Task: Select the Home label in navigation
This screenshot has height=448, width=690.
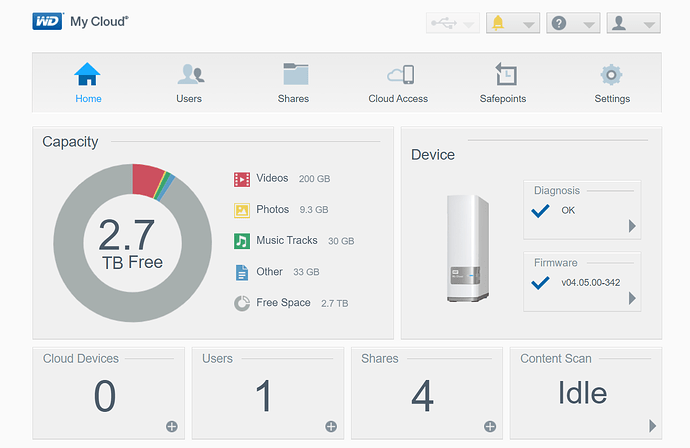Action: point(88,99)
